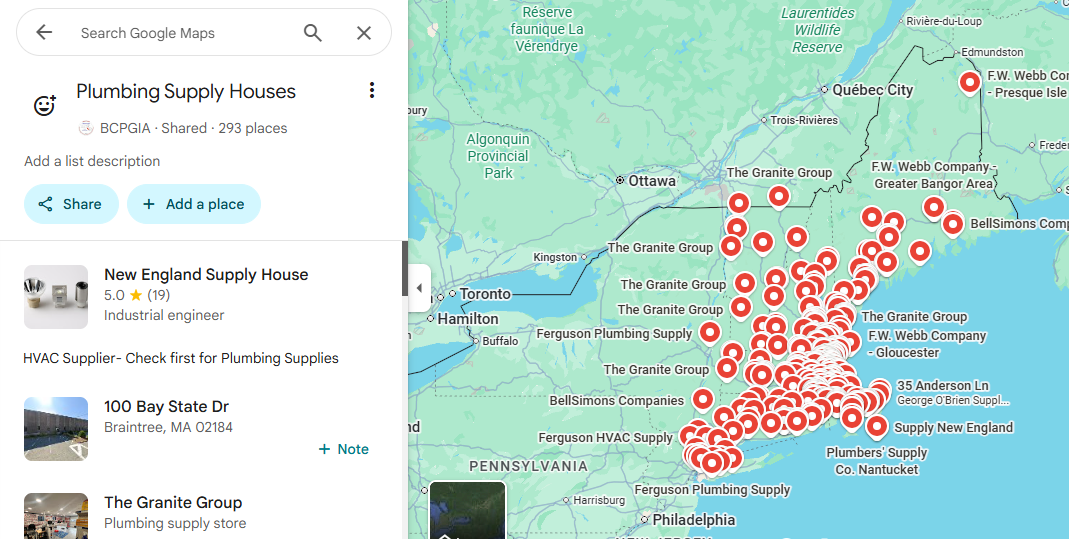1069x539 pixels.
Task: Select the Kingston city label
Action: coord(555,257)
